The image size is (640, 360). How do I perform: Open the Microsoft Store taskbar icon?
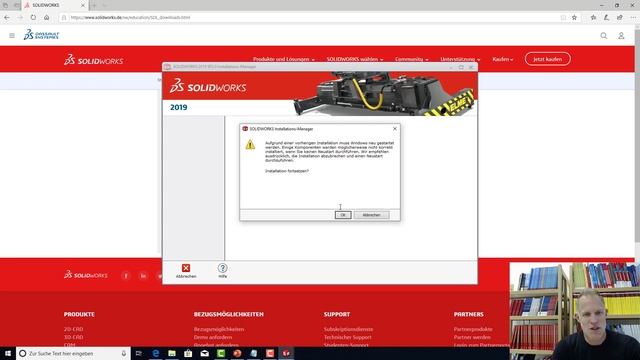click(x=188, y=353)
